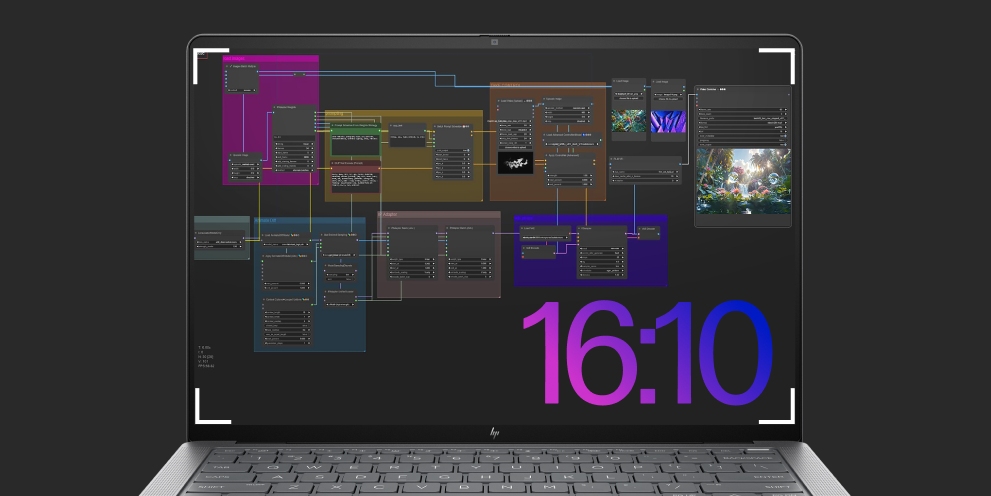The width and height of the screenshot is (991, 496).
Task: Collapse the Batch Prompt Schedule node
Action: [436, 127]
